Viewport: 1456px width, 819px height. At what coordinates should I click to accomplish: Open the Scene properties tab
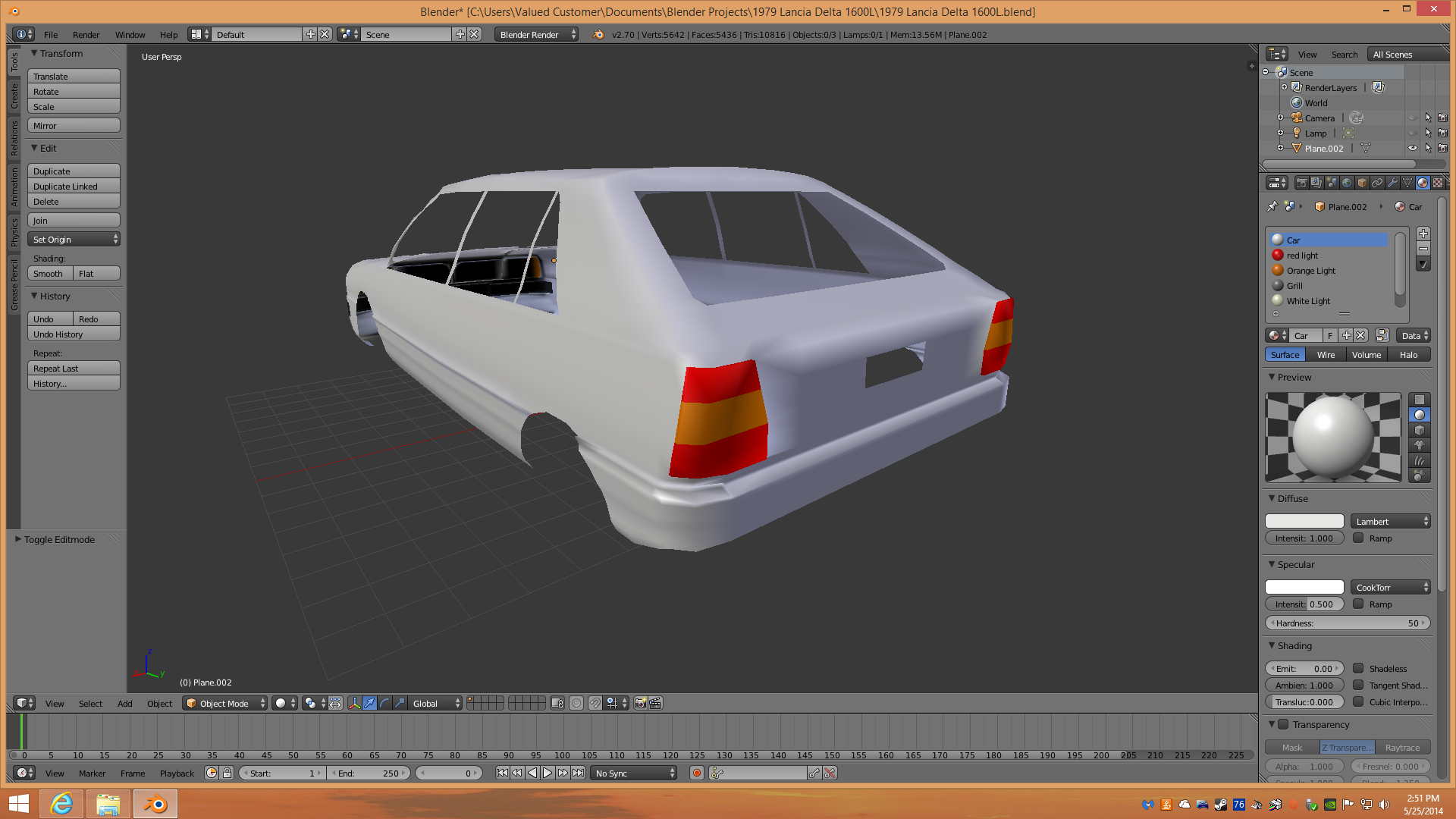click(1332, 183)
